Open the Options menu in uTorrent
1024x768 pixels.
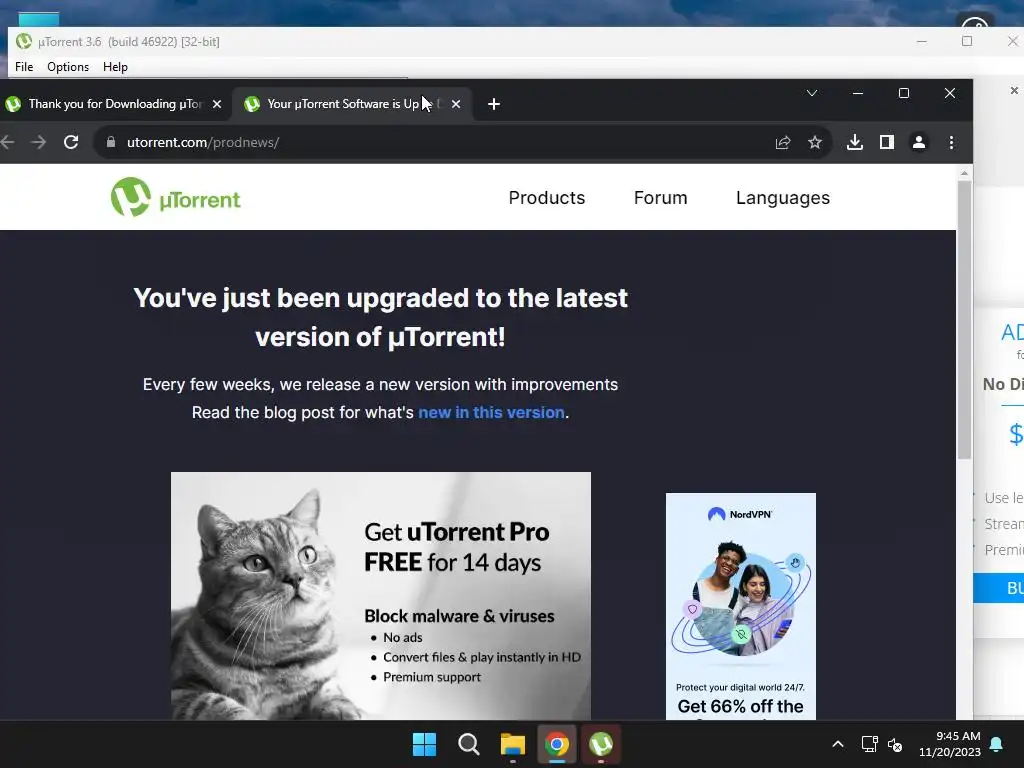[x=68, y=67]
